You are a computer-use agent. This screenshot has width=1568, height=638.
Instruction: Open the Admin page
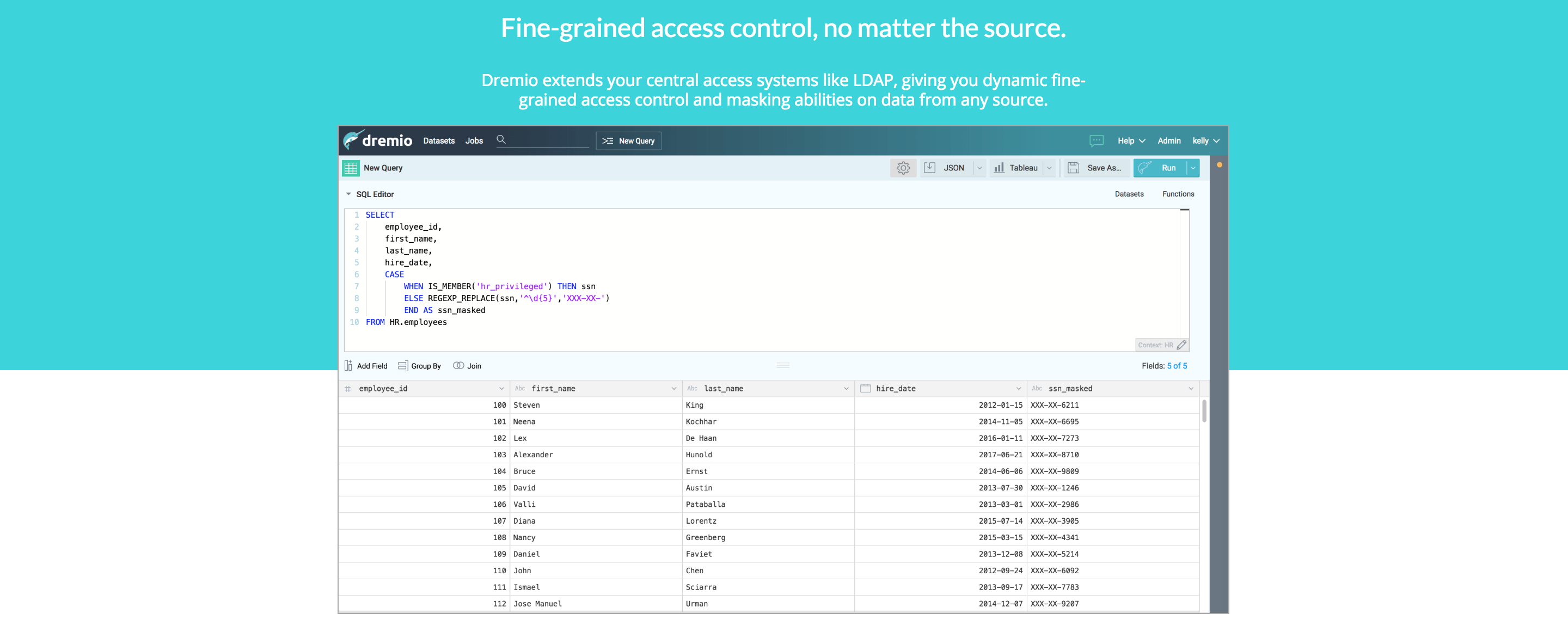point(1169,140)
